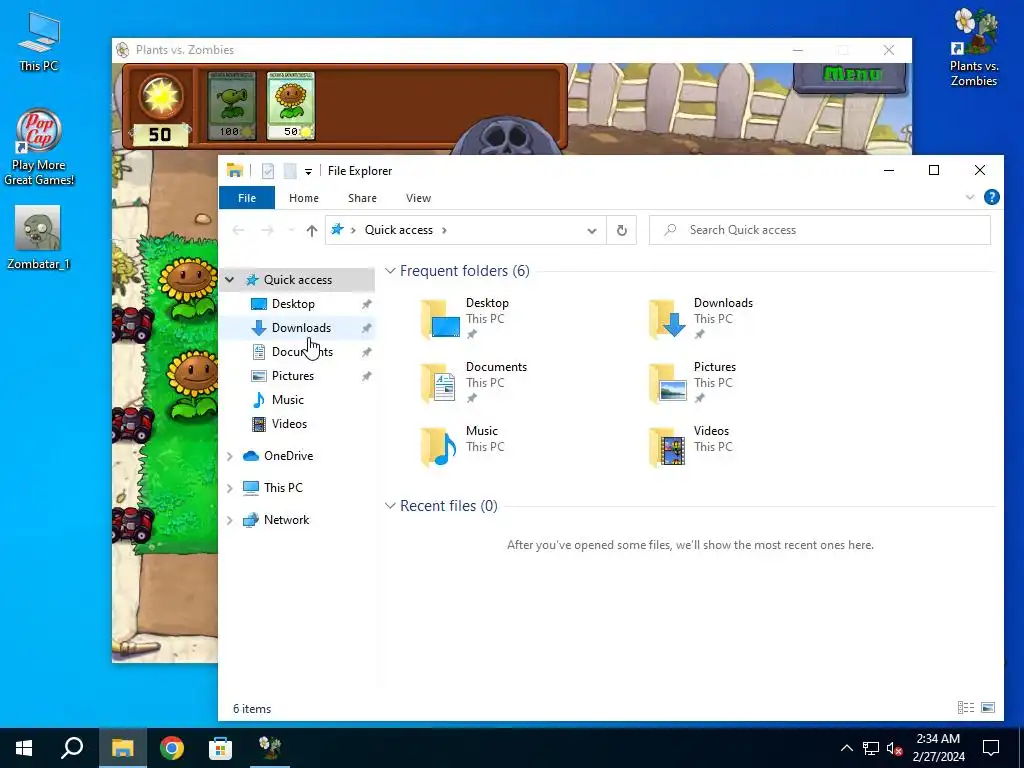
Task: Open muted volume tray icon
Action: [895, 748]
